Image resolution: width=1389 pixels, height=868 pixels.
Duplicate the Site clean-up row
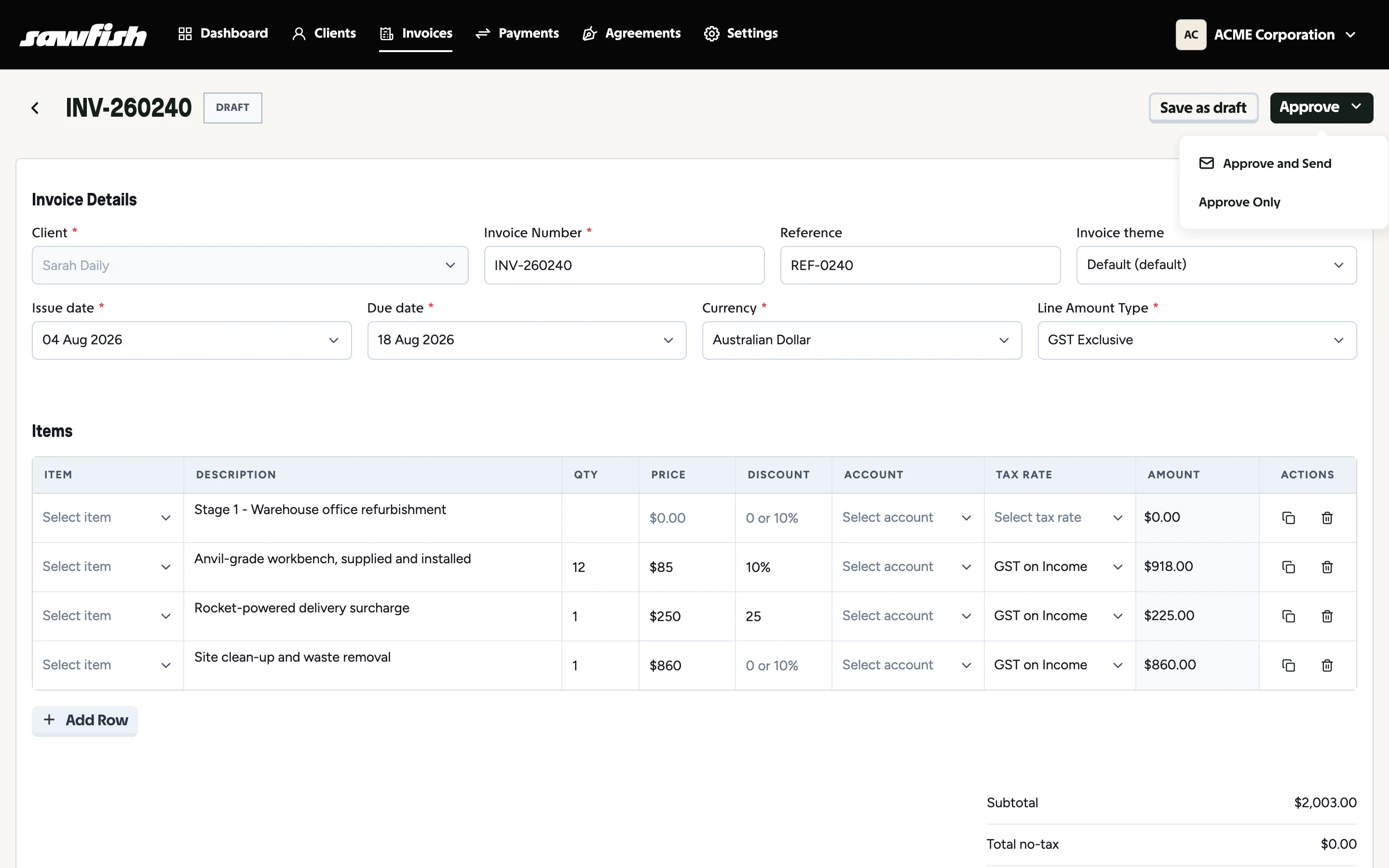[1289, 665]
